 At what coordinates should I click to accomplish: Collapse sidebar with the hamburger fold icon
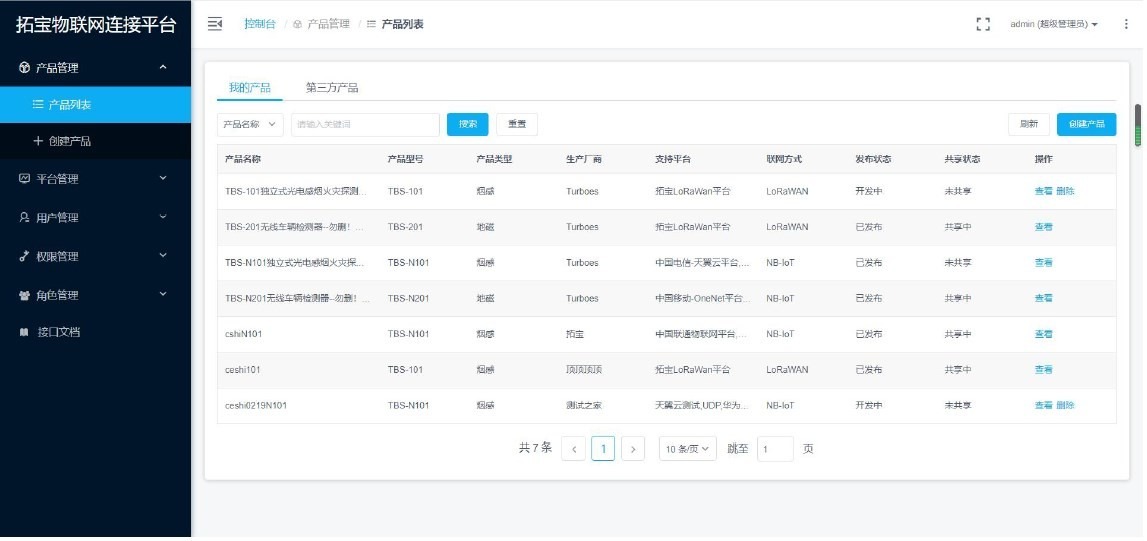(214, 24)
